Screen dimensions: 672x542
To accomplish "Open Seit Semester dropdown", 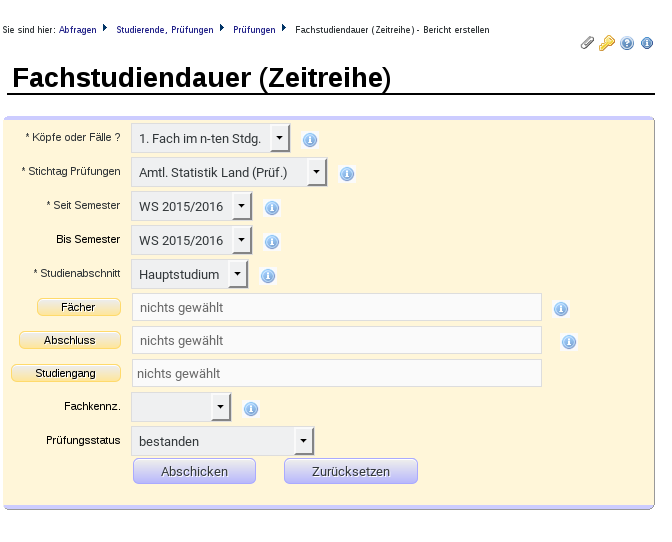I will 192,206.
